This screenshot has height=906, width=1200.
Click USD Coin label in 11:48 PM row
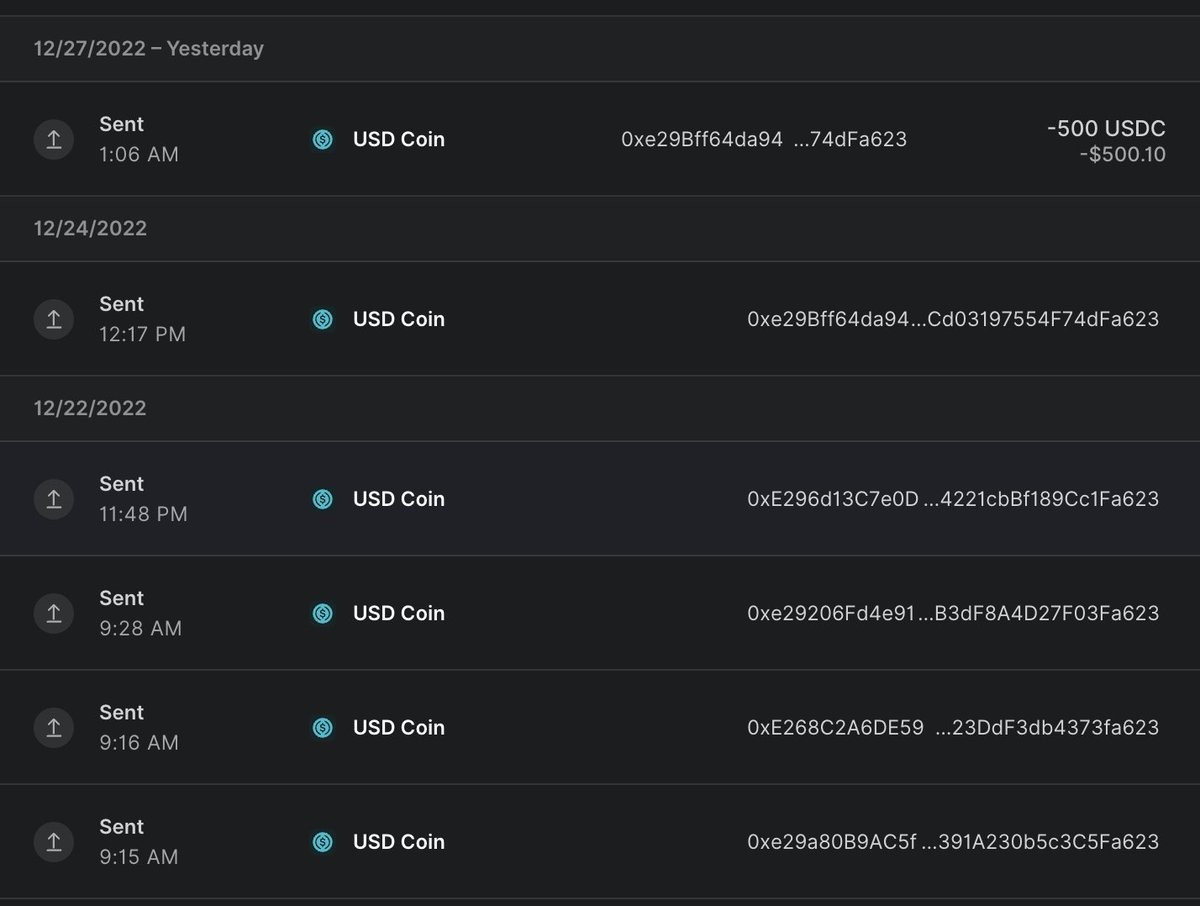point(399,499)
